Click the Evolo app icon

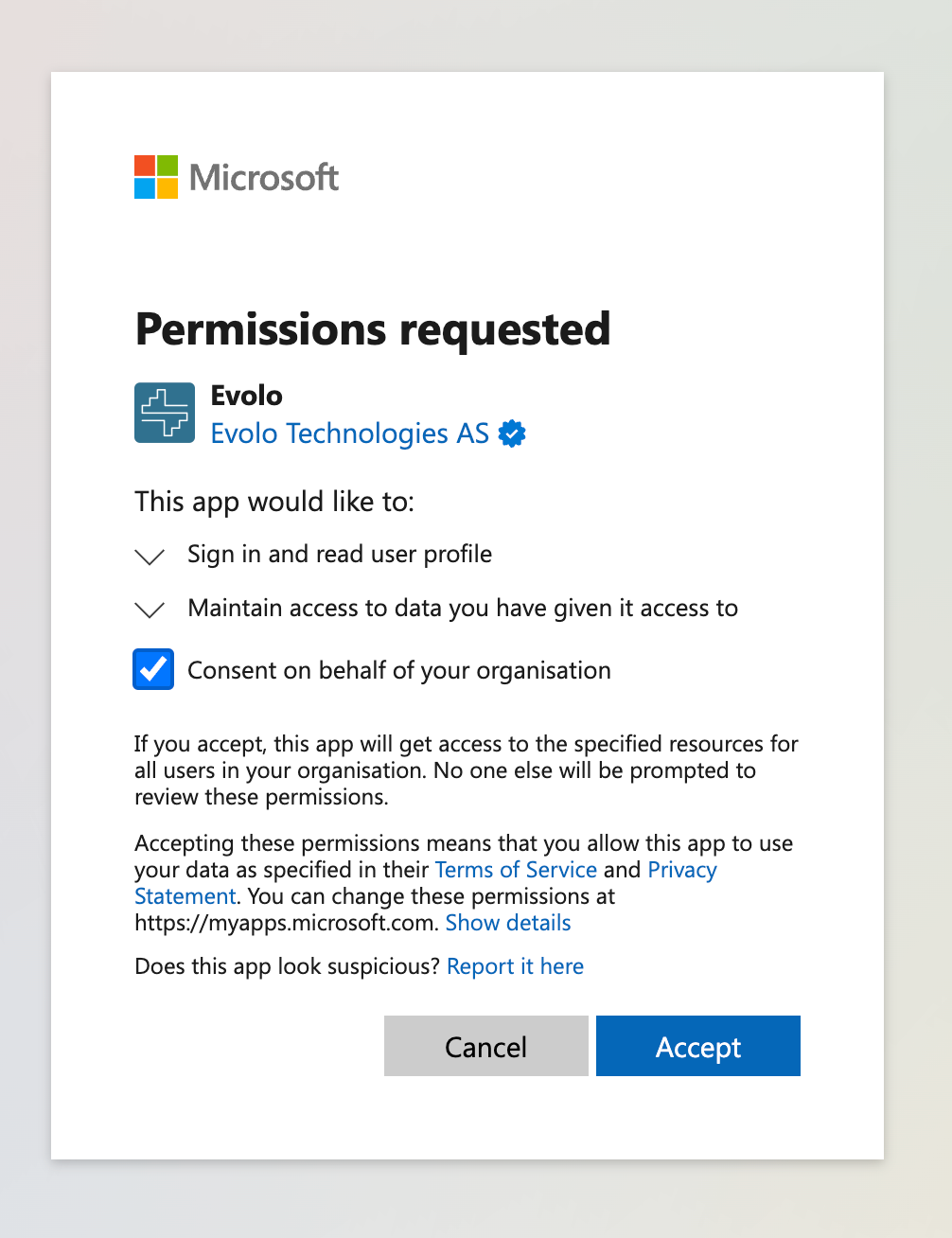click(165, 413)
